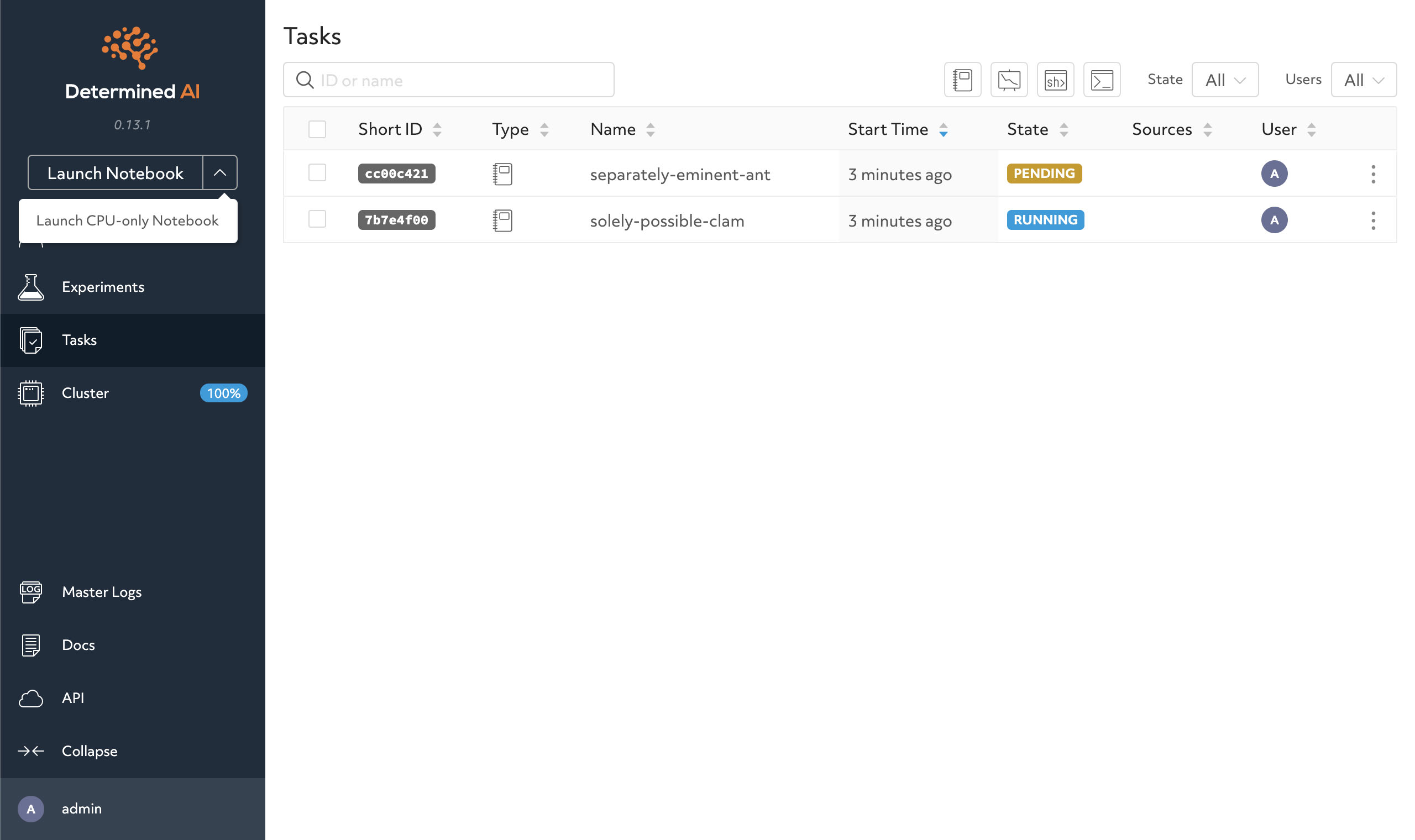Click start time of solely-possible-clam
The image size is (1415, 840).
point(900,221)
